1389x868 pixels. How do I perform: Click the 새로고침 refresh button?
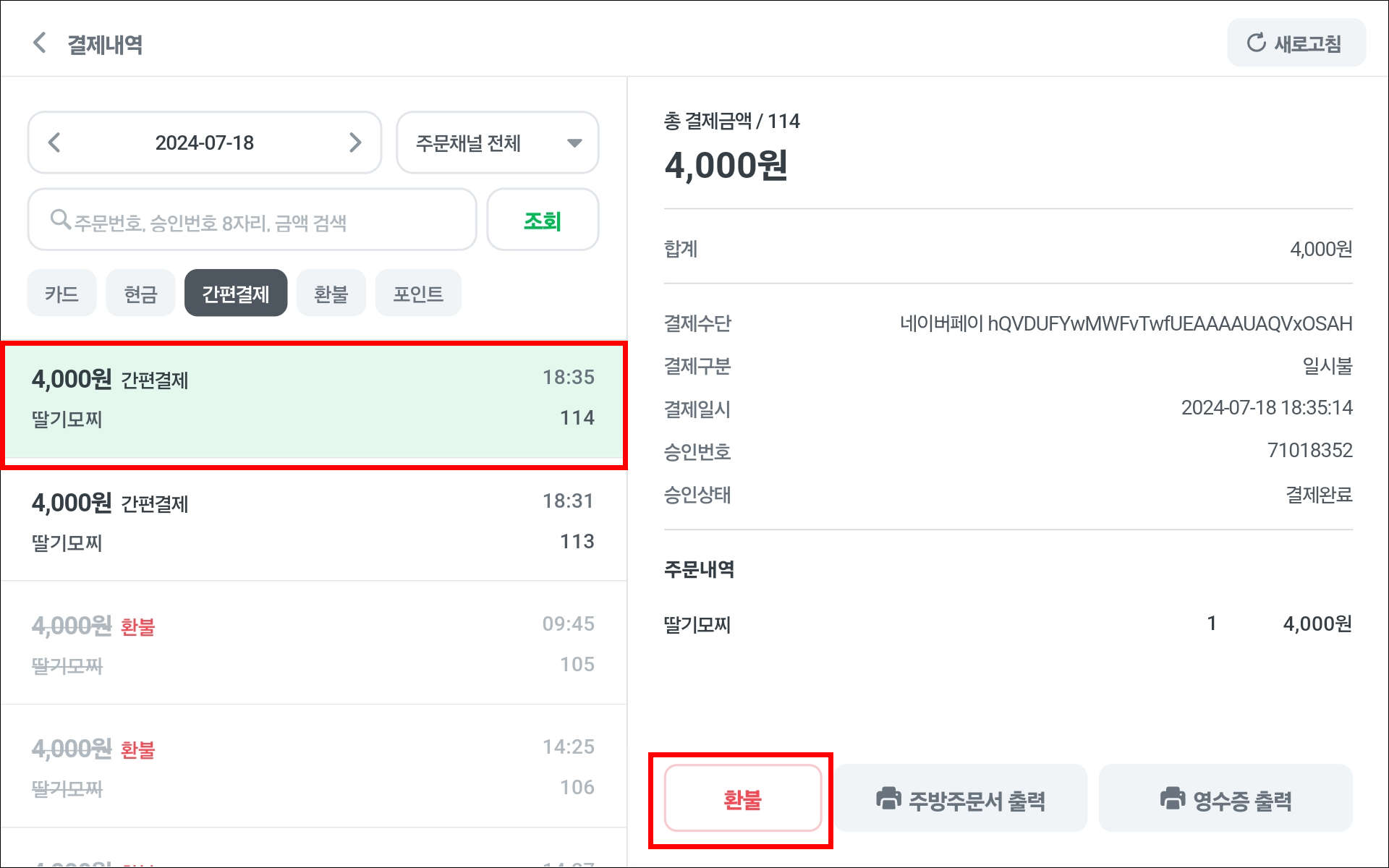coord(1296,43)
